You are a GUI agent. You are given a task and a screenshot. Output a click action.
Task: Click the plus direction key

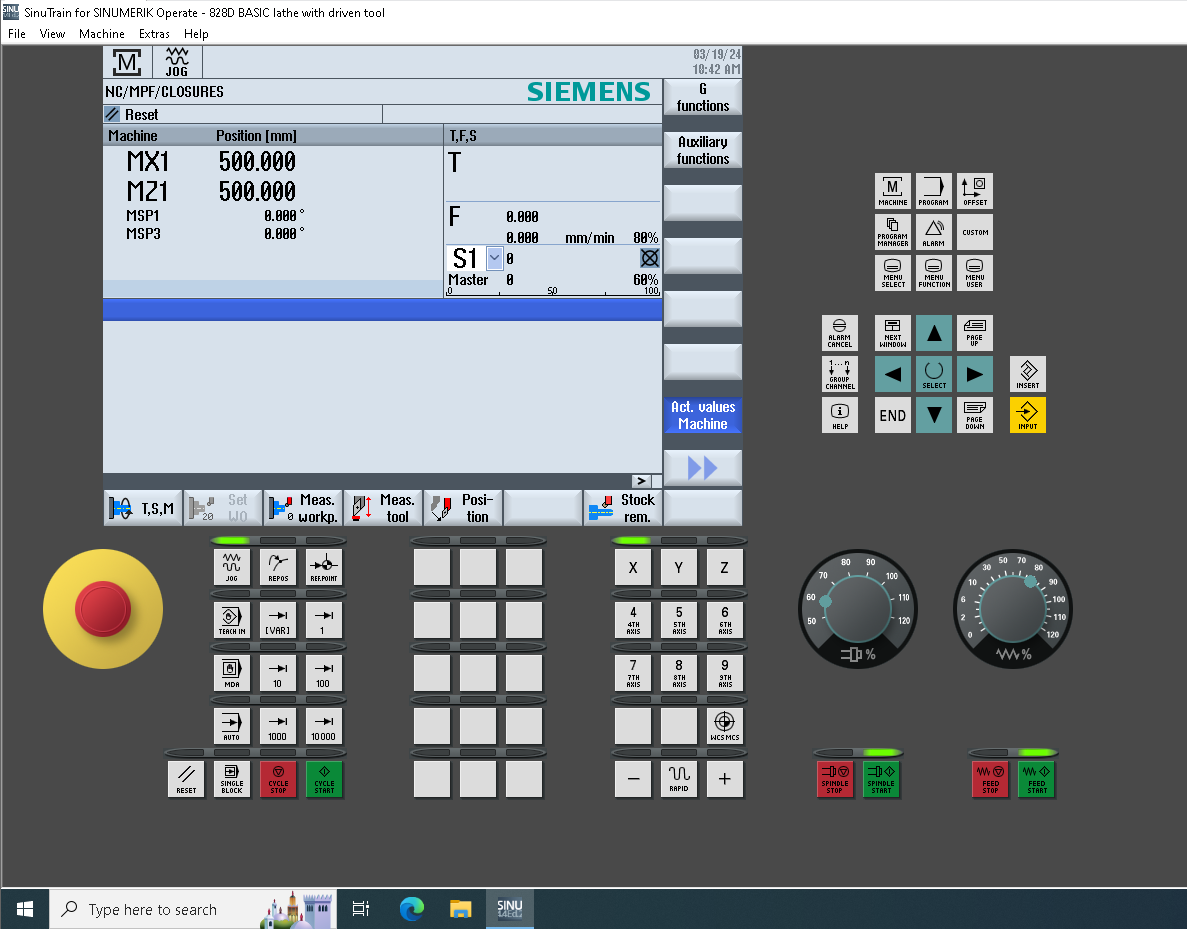coord(725,778)
